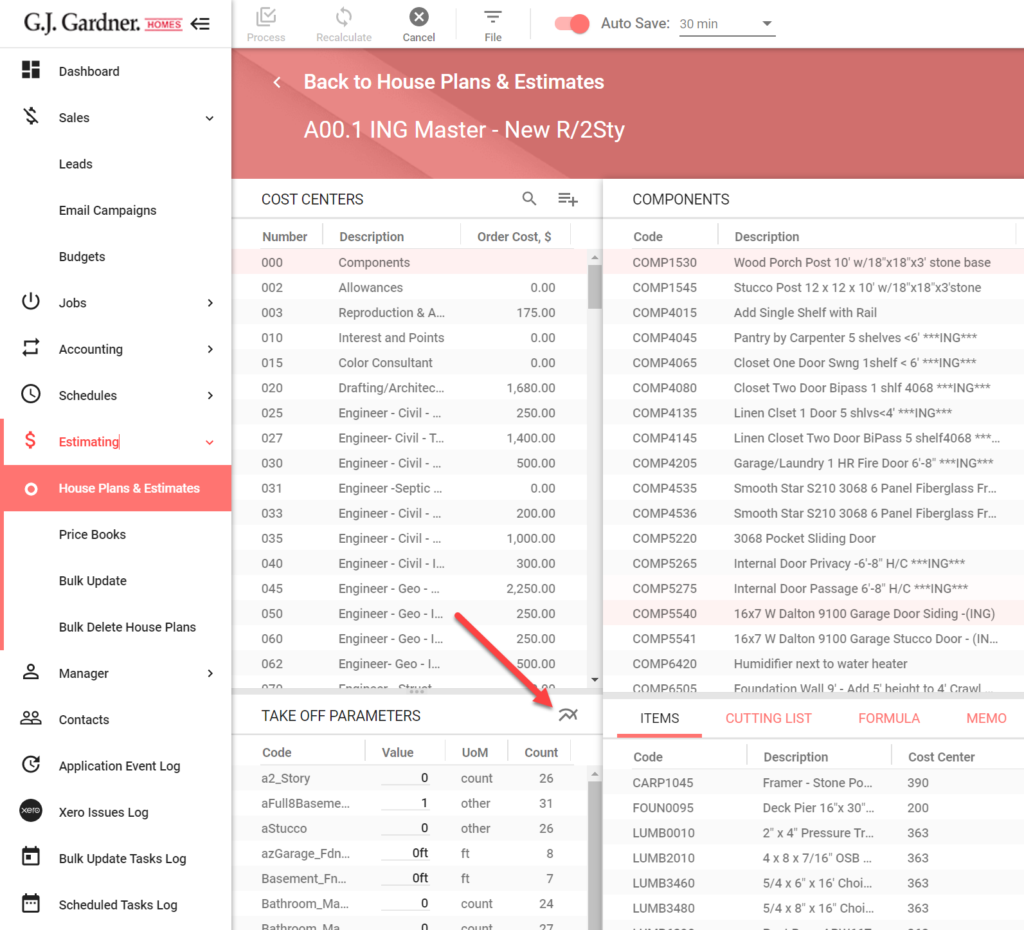
Task: Collapse the sidebar with the arrow menu icon
Action: click(200, 24)
